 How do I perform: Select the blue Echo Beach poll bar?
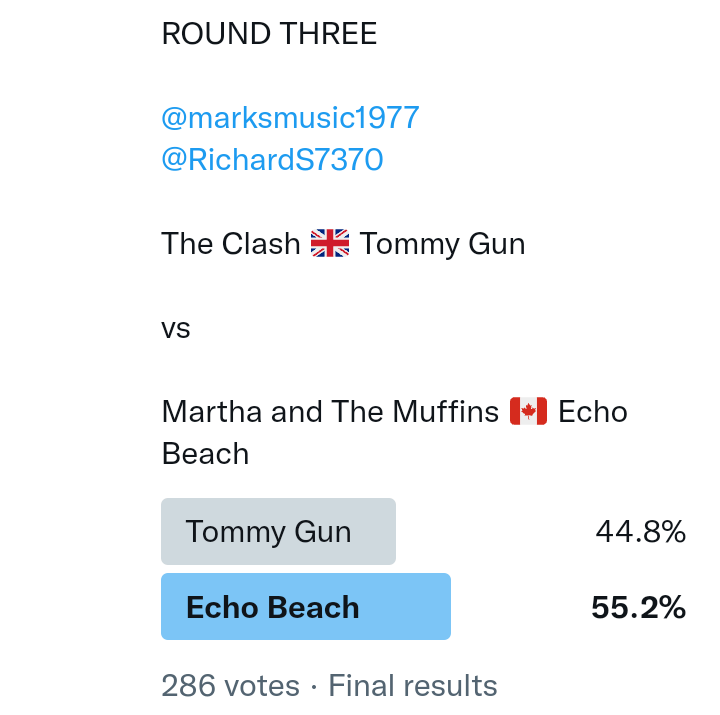point(305,607)
